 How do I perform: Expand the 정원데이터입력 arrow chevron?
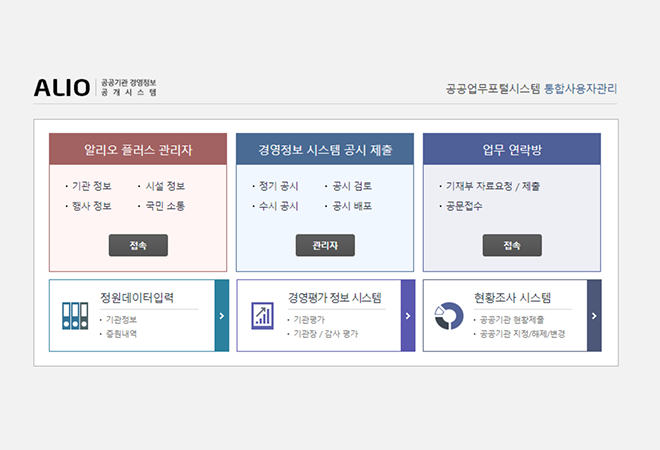tap(221, 316)
